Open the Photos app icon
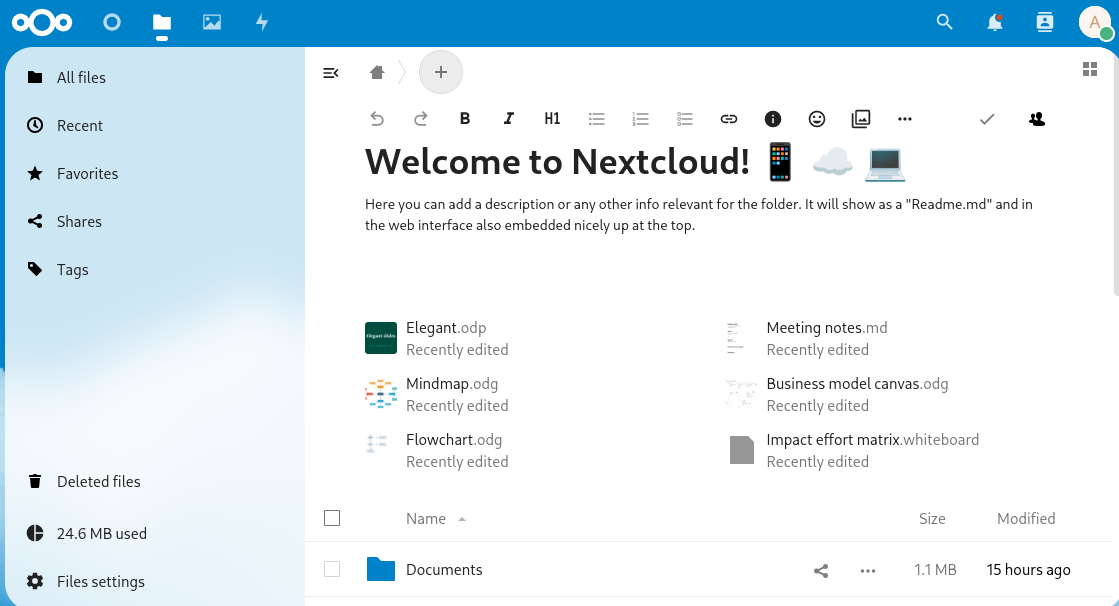Image resolution: width=1119 pixels, height=606 pixels. pyautogui.click(x=211, y=22)
